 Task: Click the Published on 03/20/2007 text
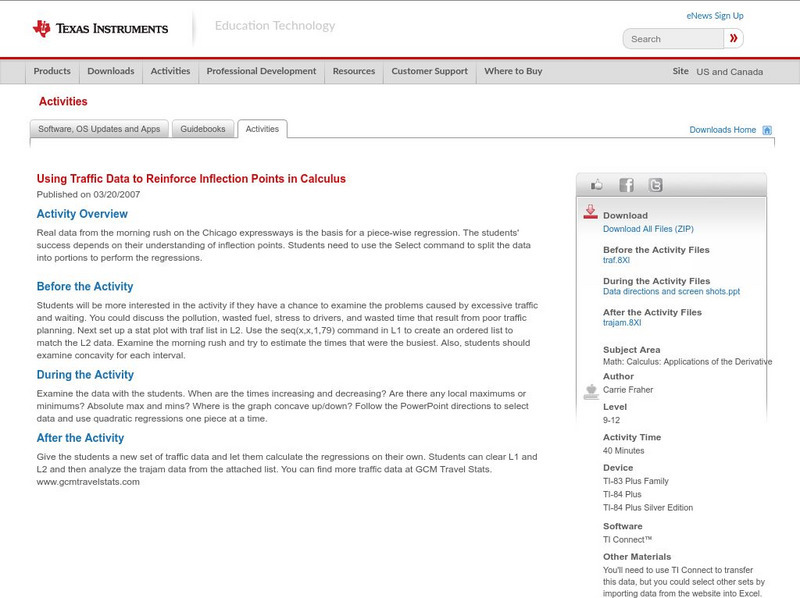click(x=88, y=194)
